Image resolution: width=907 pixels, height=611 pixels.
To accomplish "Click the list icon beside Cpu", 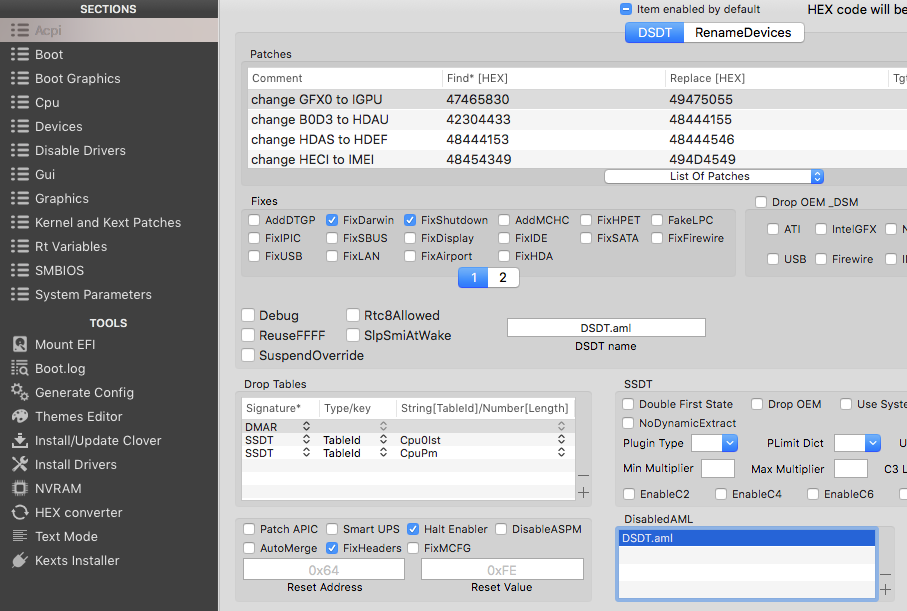I will (20, 102).
